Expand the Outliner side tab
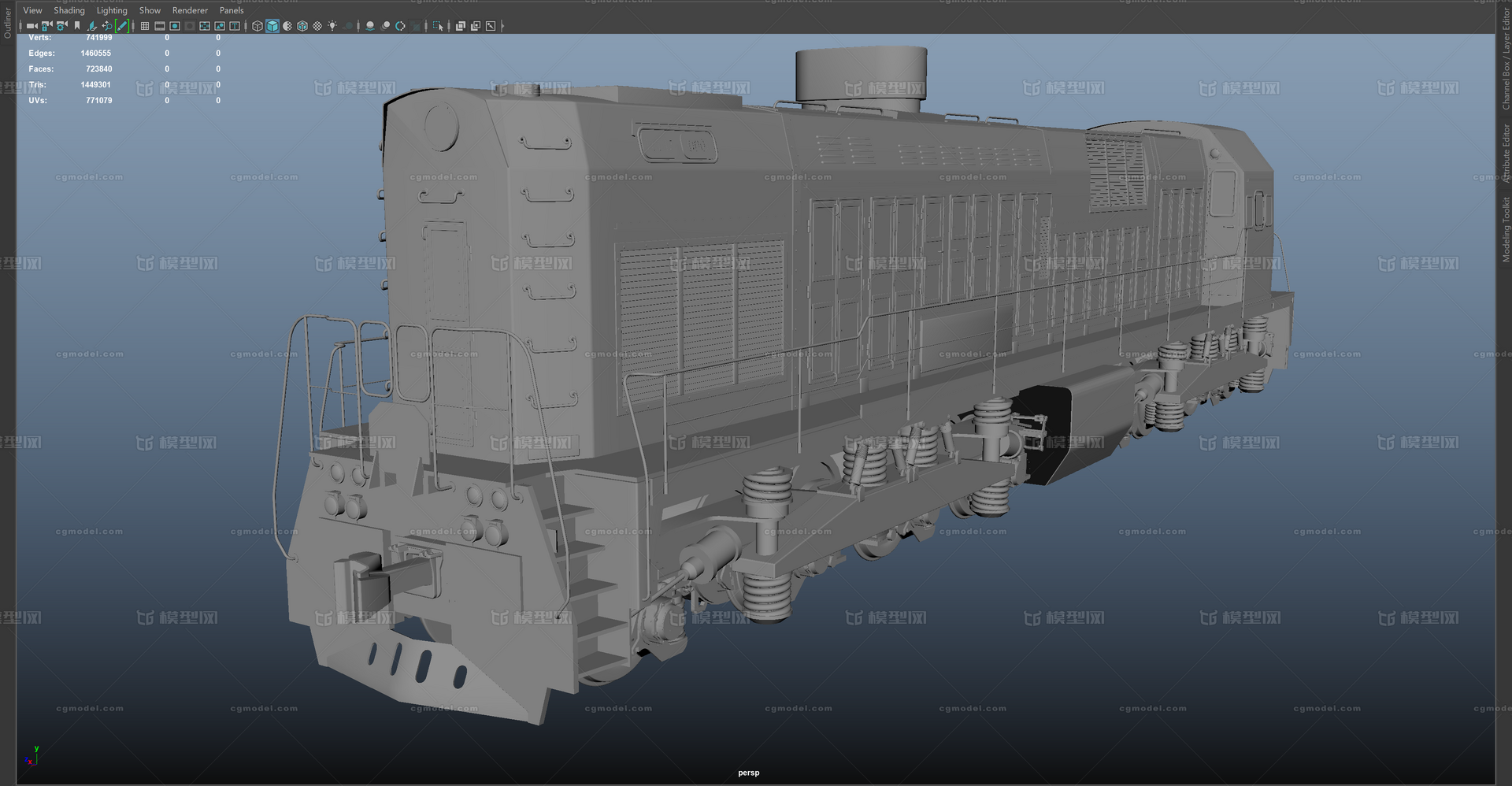Viewport: 1512px width, 786px height. (8, 24)
